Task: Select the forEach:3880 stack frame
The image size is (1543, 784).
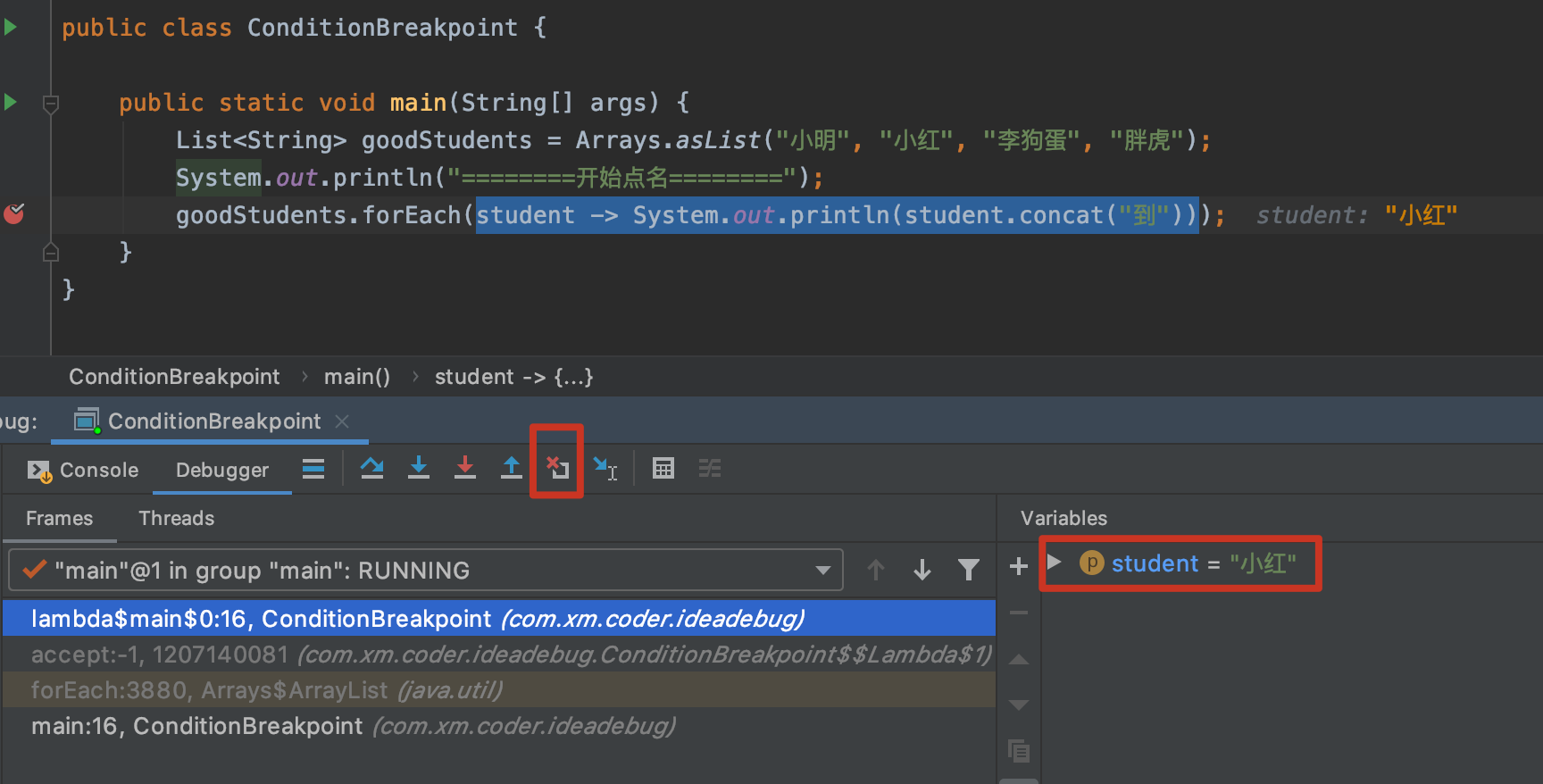Action: tap(266, 690)
